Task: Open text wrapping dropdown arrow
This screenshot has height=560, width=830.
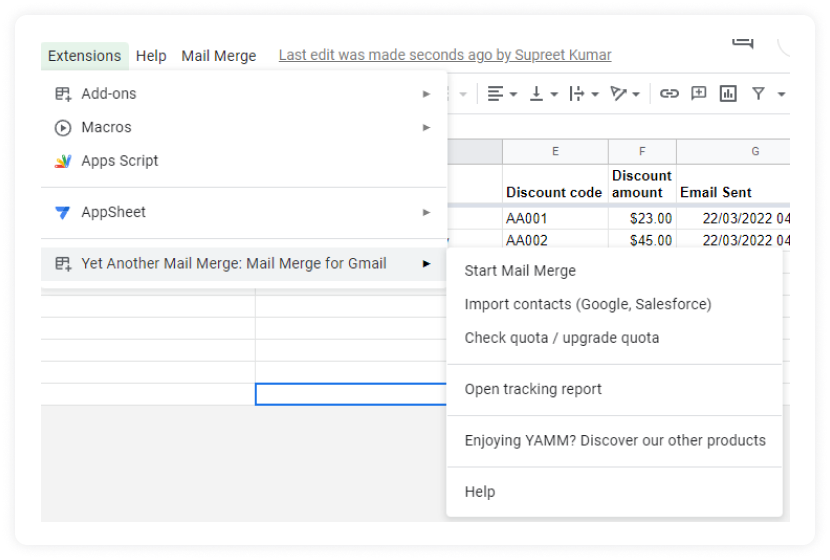Action: [x=595, y=95]
